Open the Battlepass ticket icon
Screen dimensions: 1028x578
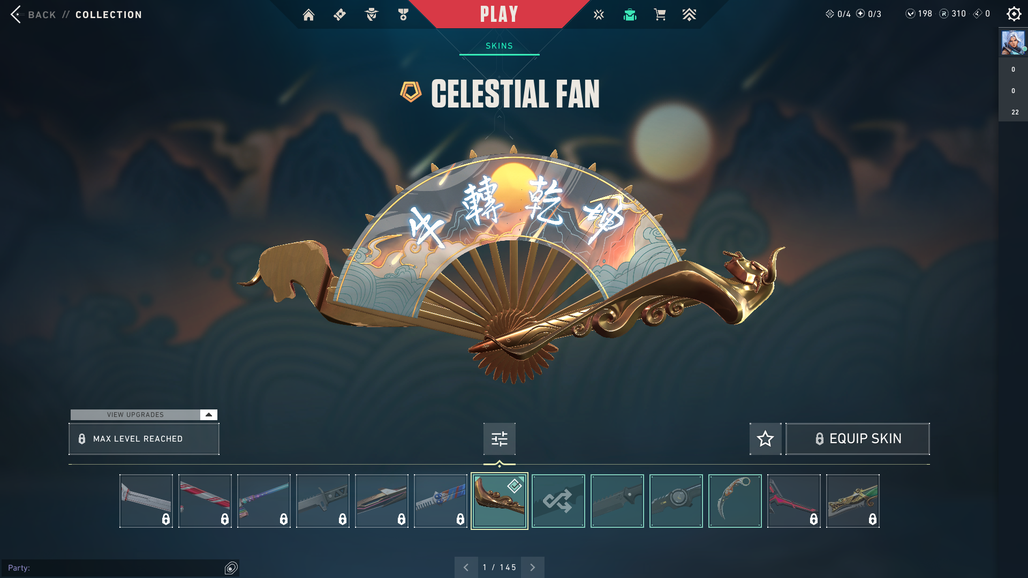(x=340, y=14)
